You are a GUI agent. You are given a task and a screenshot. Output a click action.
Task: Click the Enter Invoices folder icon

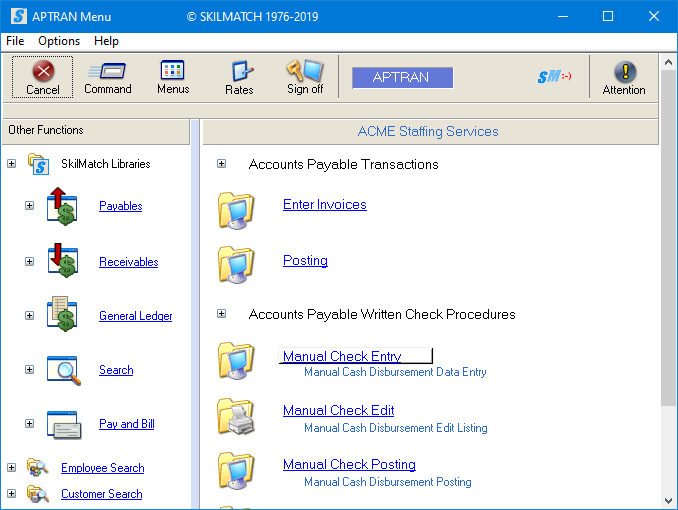click(x=236, y=210)
